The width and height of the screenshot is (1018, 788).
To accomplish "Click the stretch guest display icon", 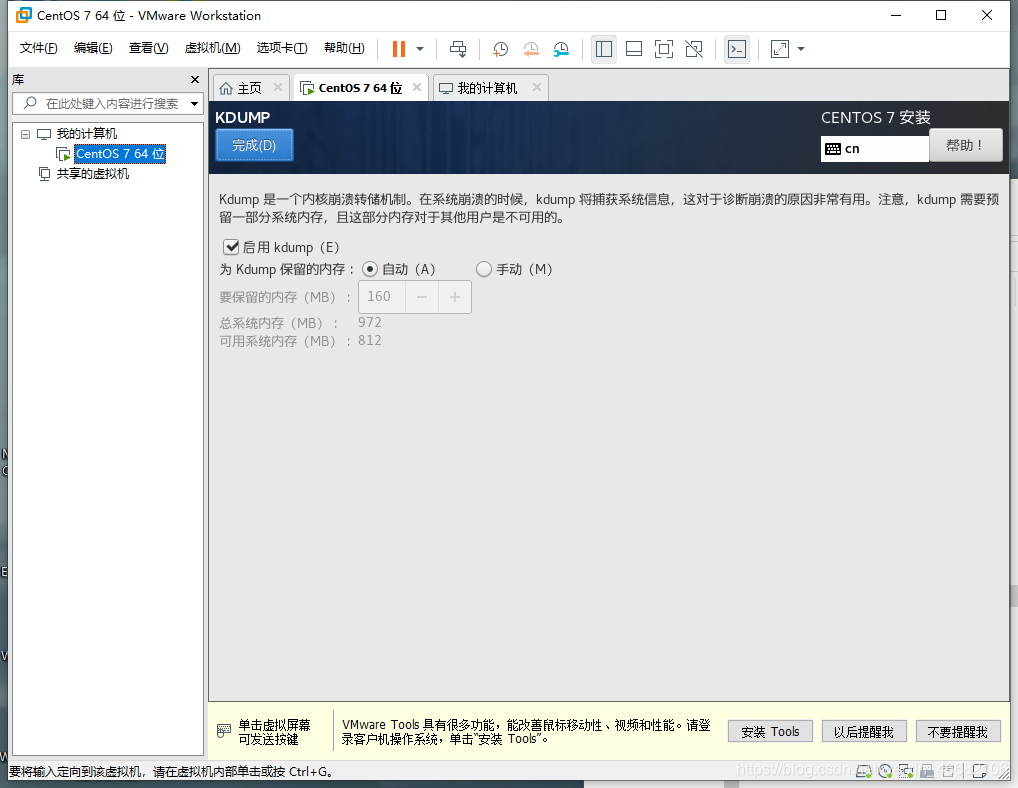I will coord(780,49).
